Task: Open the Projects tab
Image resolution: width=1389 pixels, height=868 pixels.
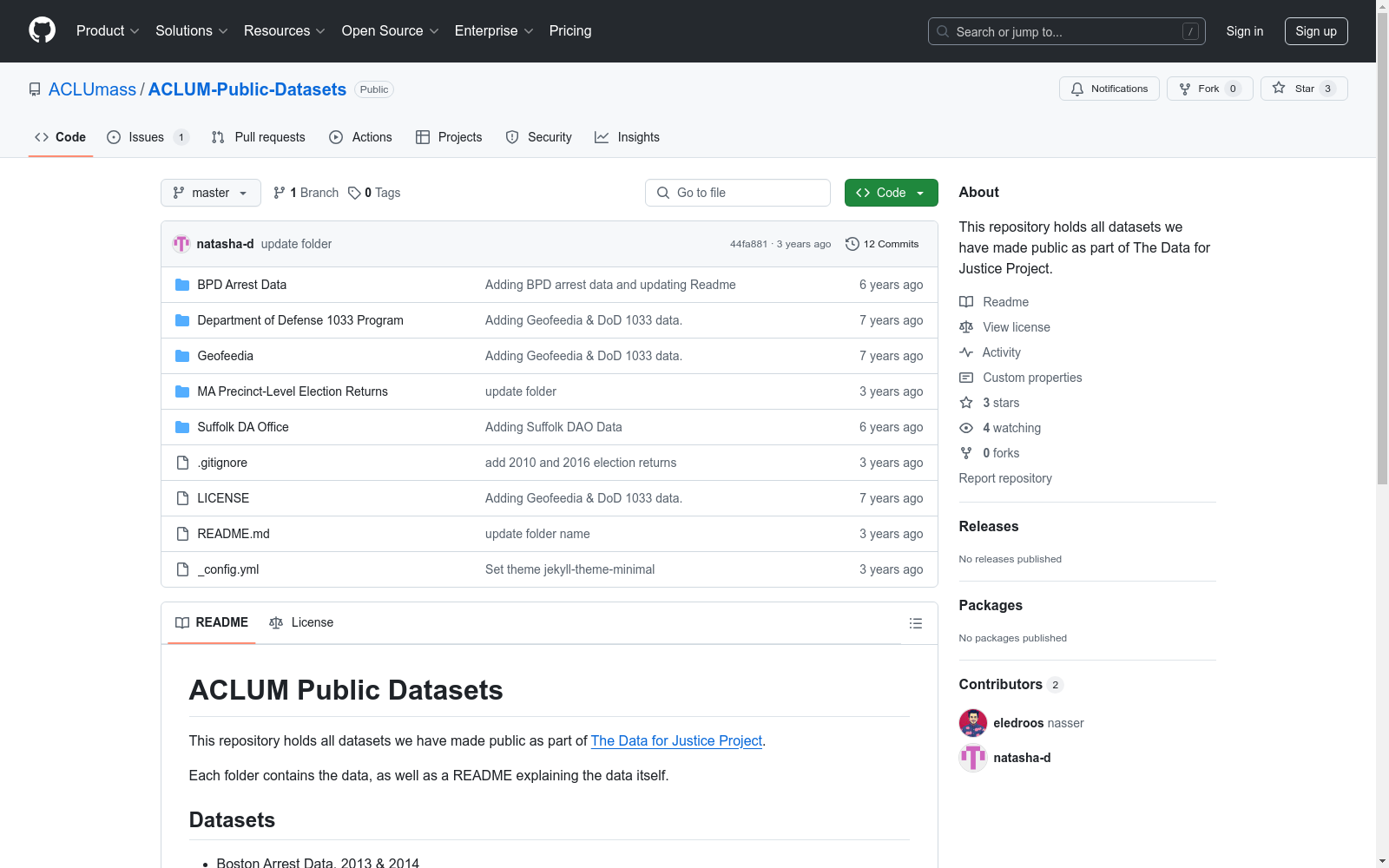Action: (449, 137)
